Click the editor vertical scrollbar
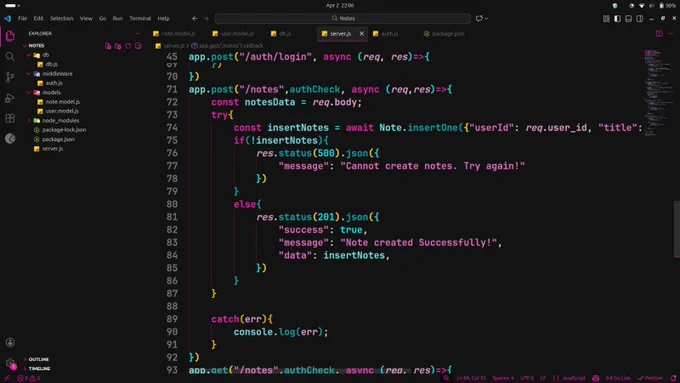Image resolution: width=680 pixels, height=383 pixels. coord(677,229)
